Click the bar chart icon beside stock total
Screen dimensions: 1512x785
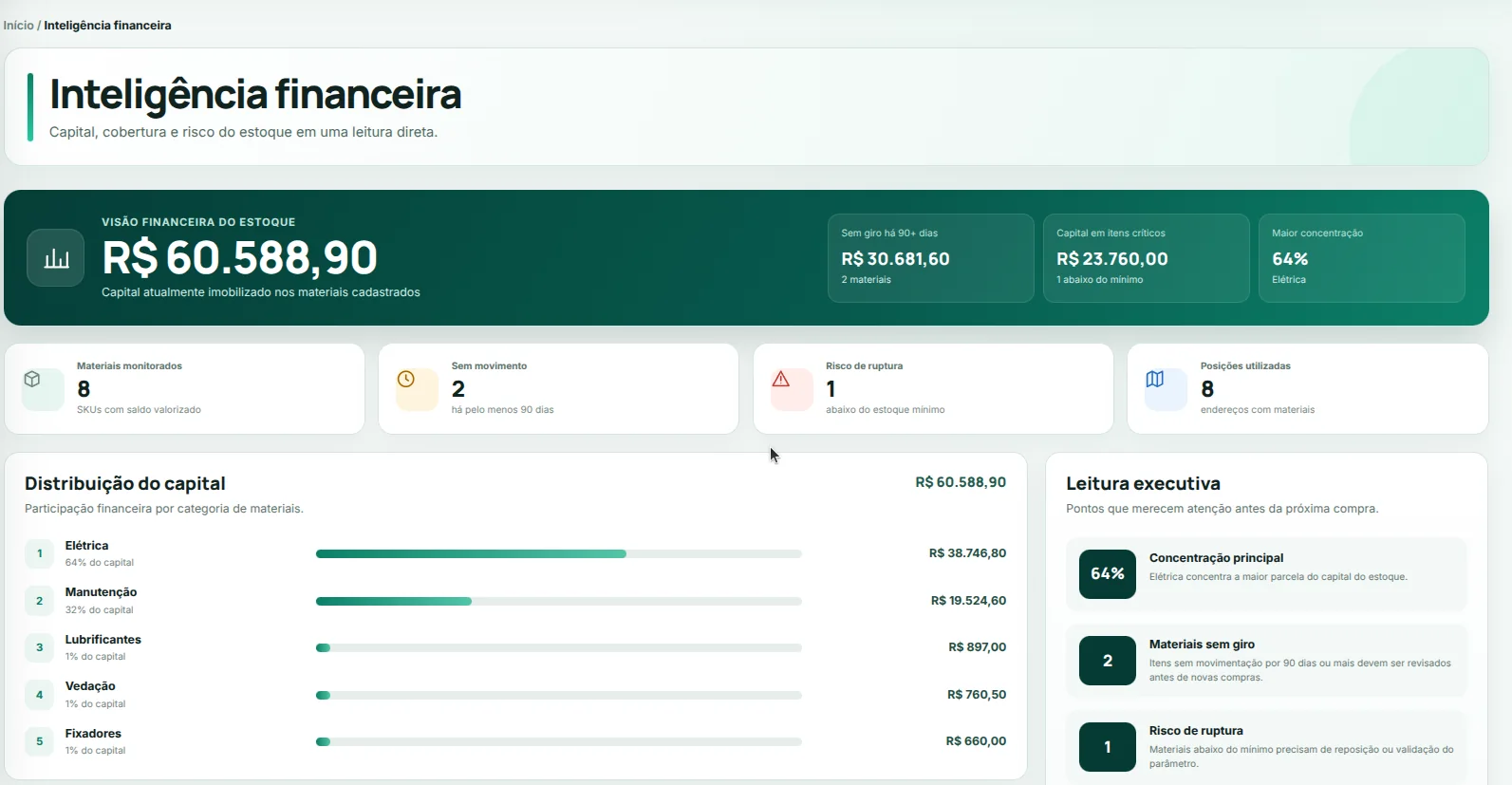tap(56, 258)
